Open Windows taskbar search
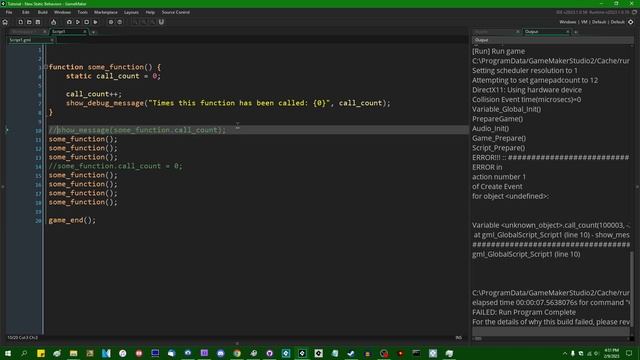 click(x=24, y=353)
